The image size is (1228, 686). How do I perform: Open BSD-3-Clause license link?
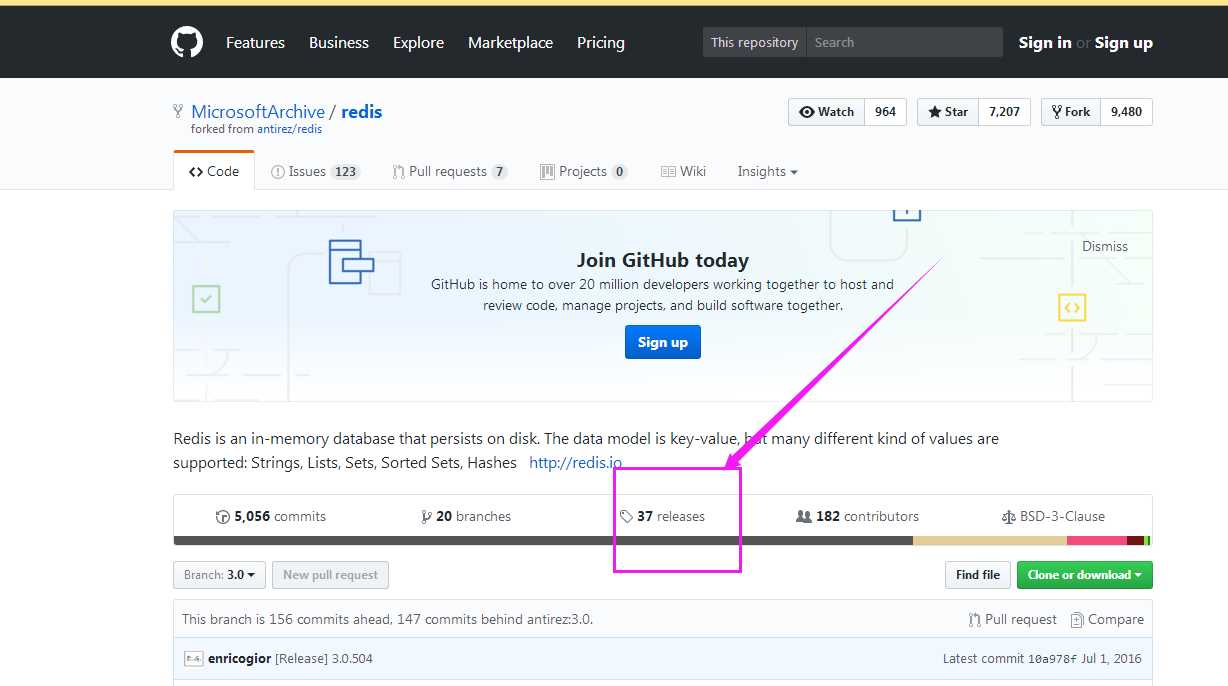(1053, 516)
